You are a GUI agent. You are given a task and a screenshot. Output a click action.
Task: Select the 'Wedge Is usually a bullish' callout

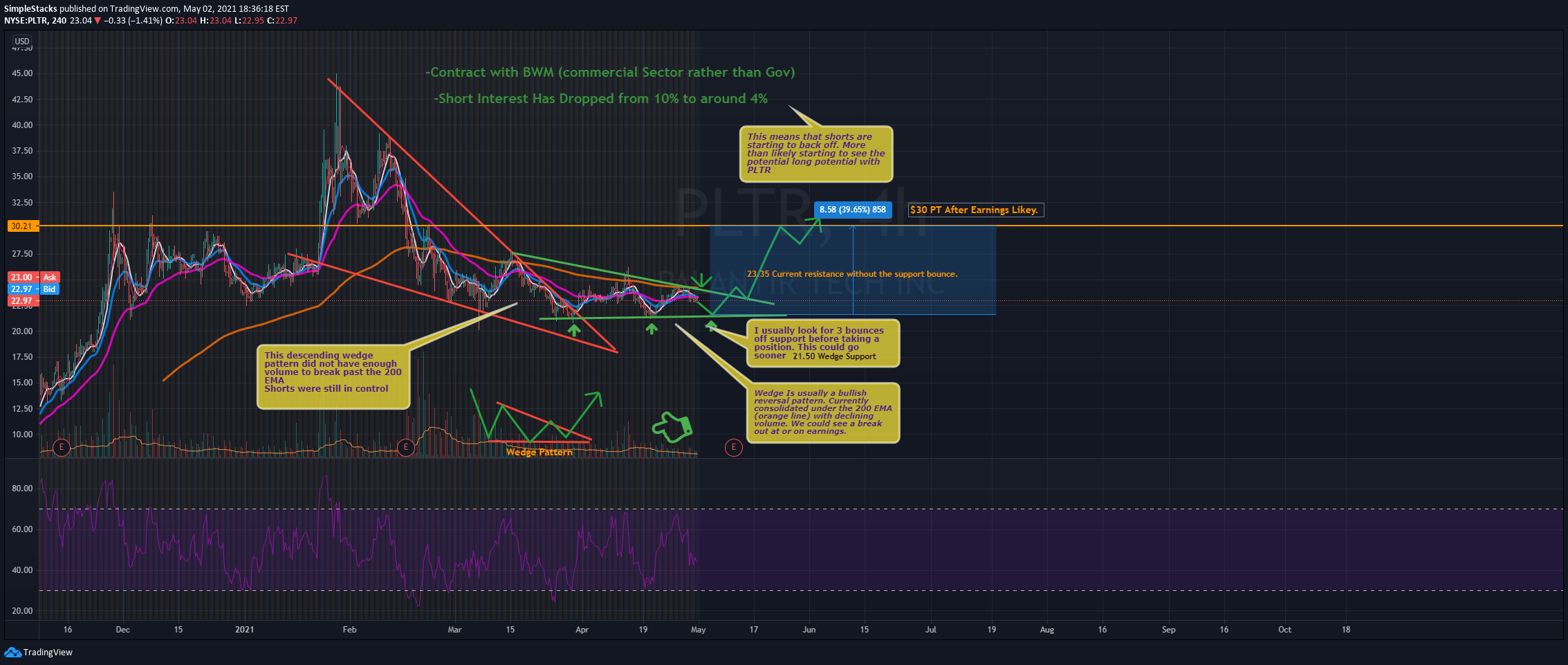click(823, 412)
